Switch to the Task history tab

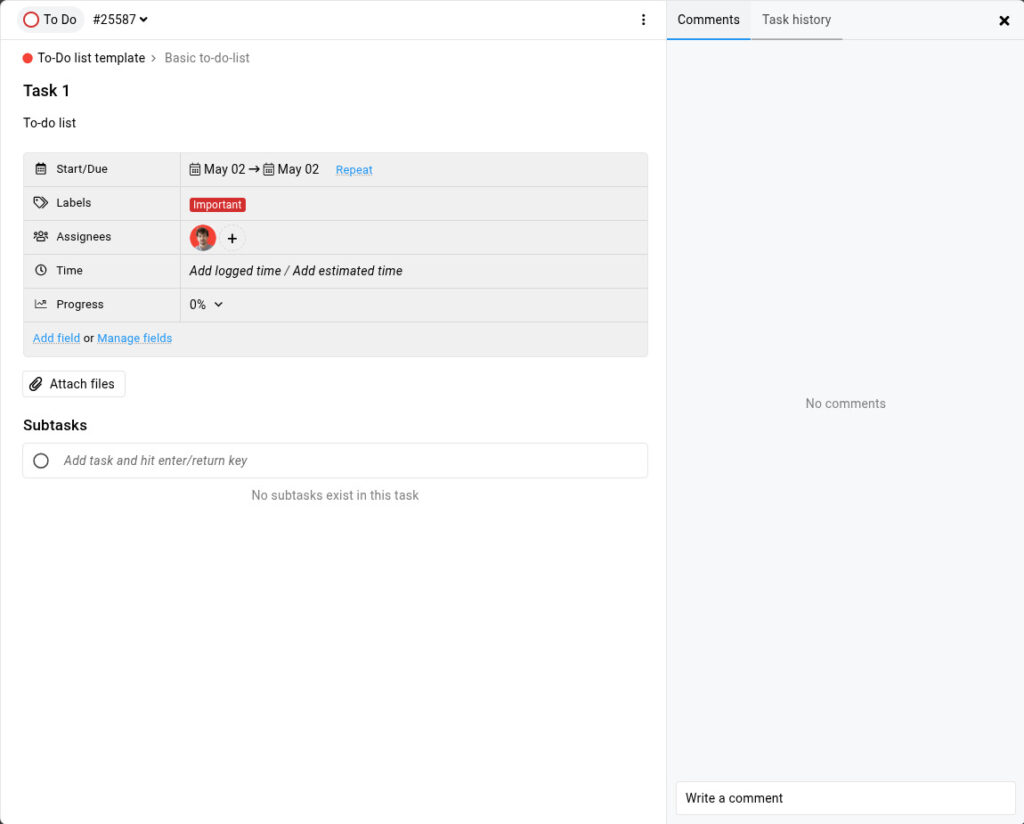(796, 20)
